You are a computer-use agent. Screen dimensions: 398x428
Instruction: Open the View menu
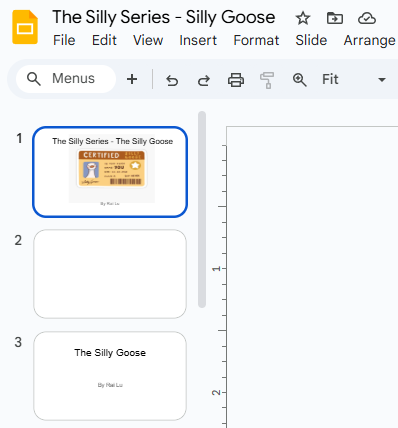(148, 40)
